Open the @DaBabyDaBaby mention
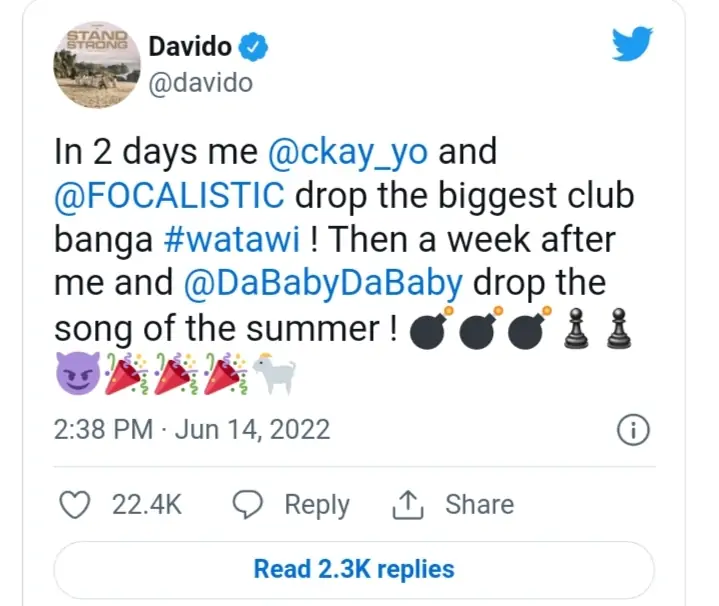Image resolution: width=719 pixels, height=606 pixels. tap(323, 283)
